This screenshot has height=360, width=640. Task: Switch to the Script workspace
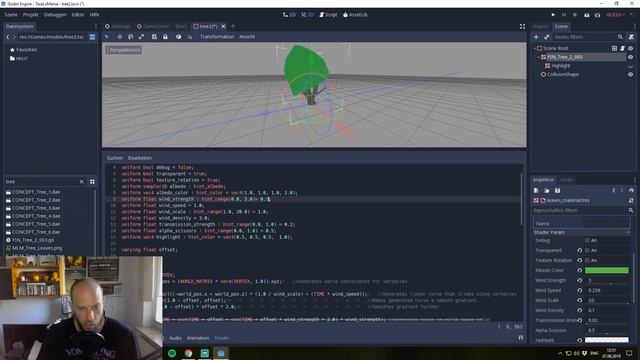(x=328, y=15)
